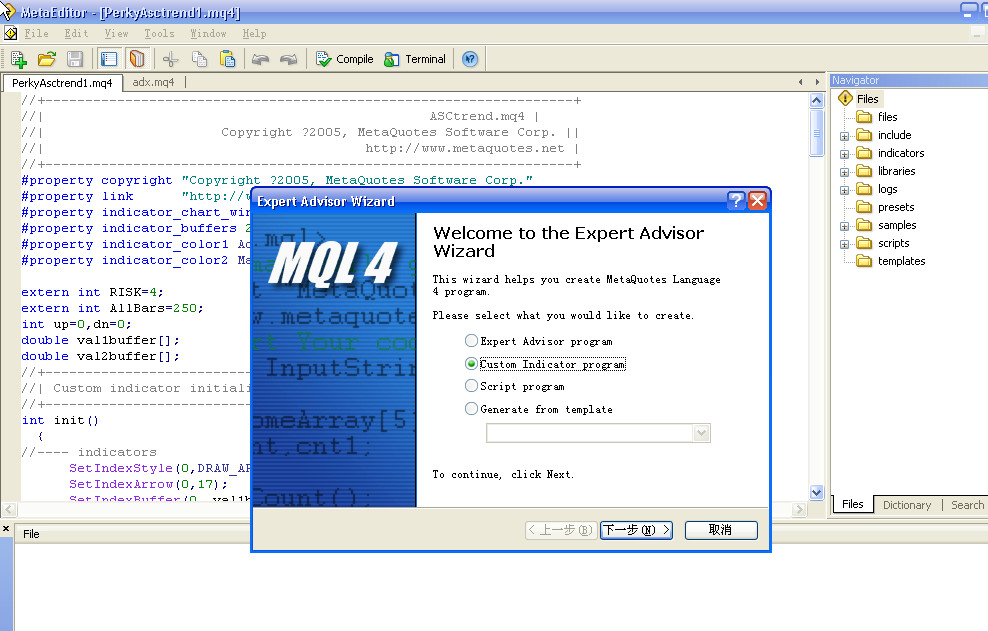Viewport: 988px width, 631px height.
Task: Click the Undo arrow icon
Action: (x=260, y=59)
